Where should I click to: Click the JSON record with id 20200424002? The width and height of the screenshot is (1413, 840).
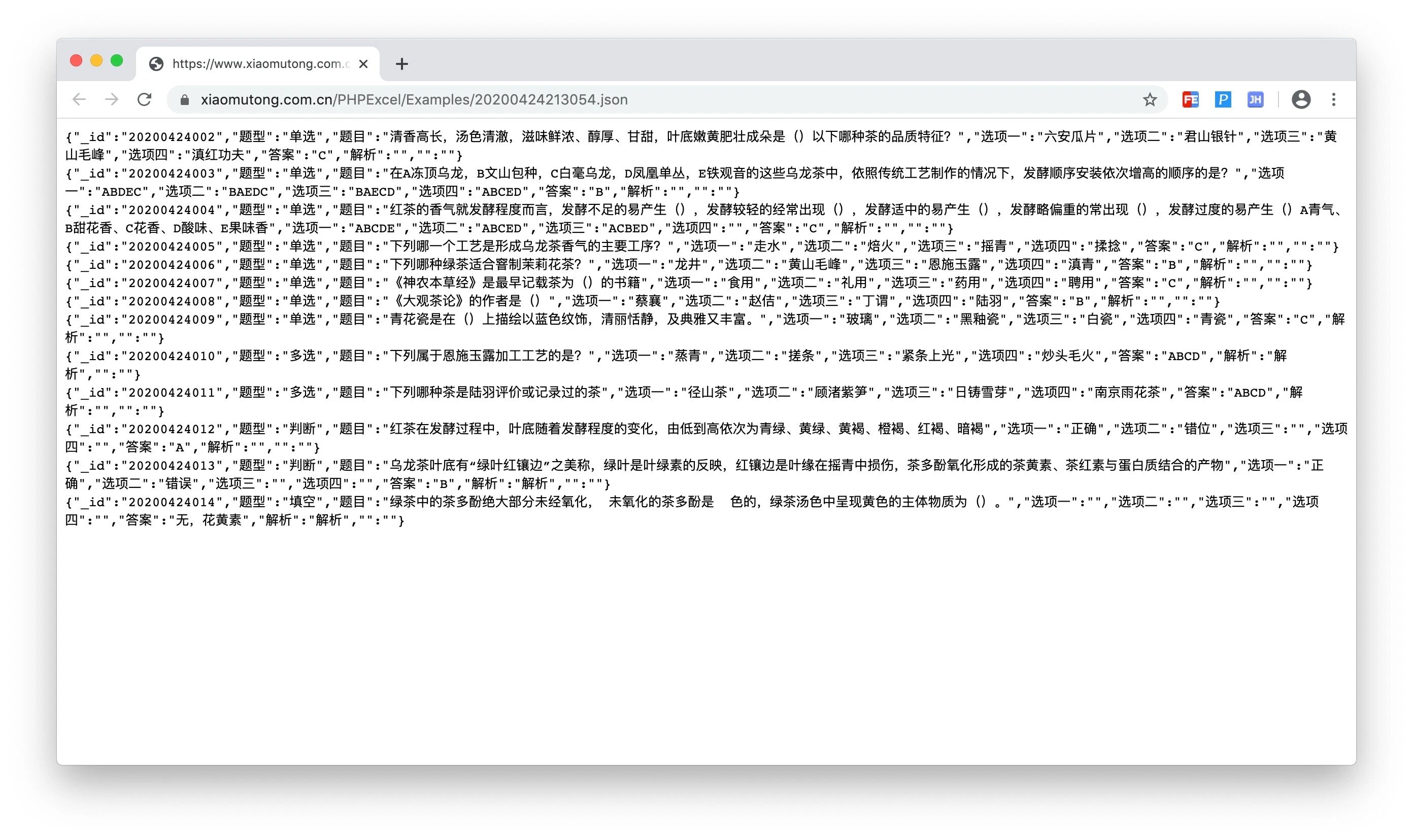[x=172, y=137]
